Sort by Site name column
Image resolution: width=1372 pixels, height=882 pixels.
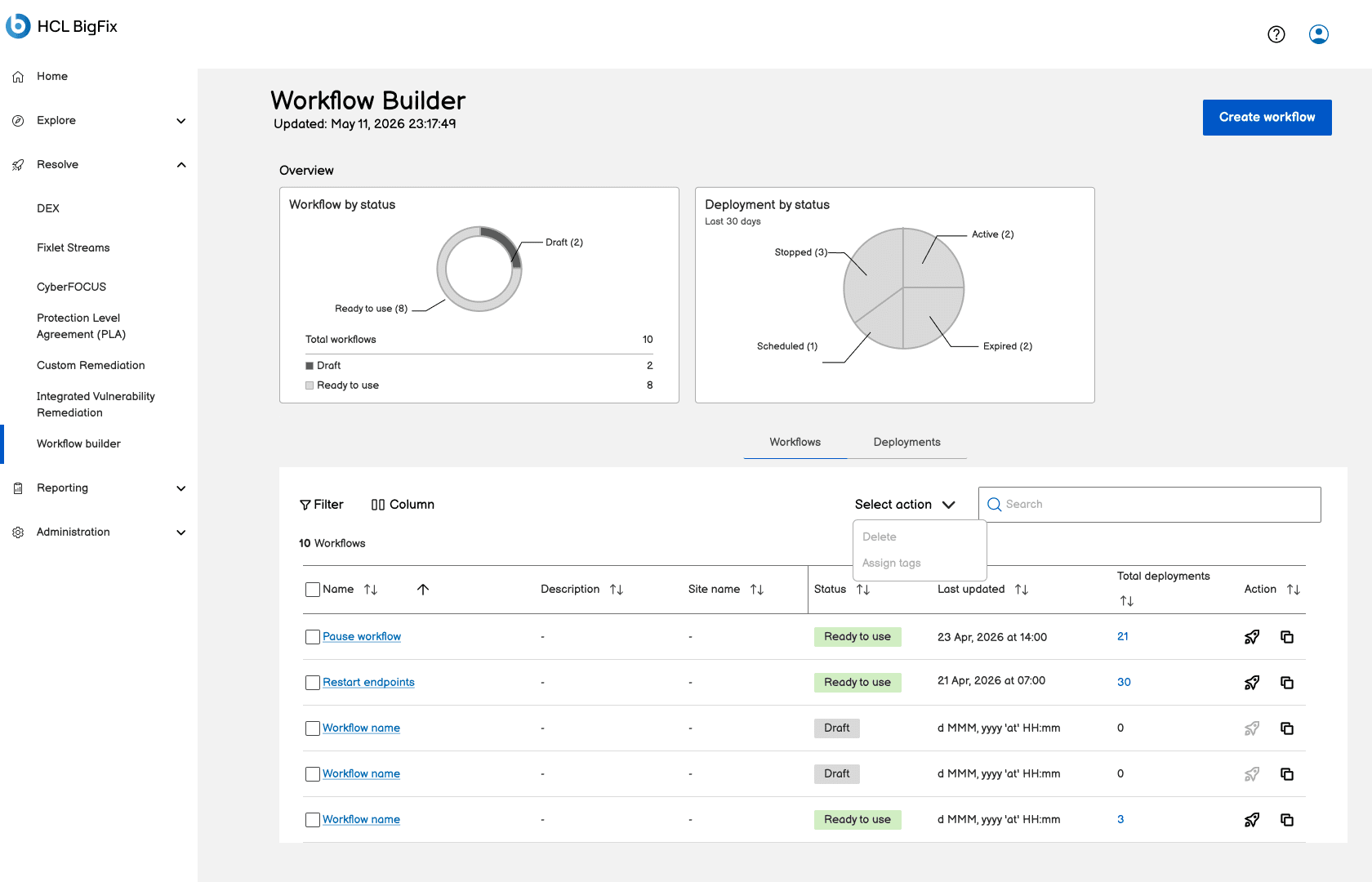pos(757,590)
